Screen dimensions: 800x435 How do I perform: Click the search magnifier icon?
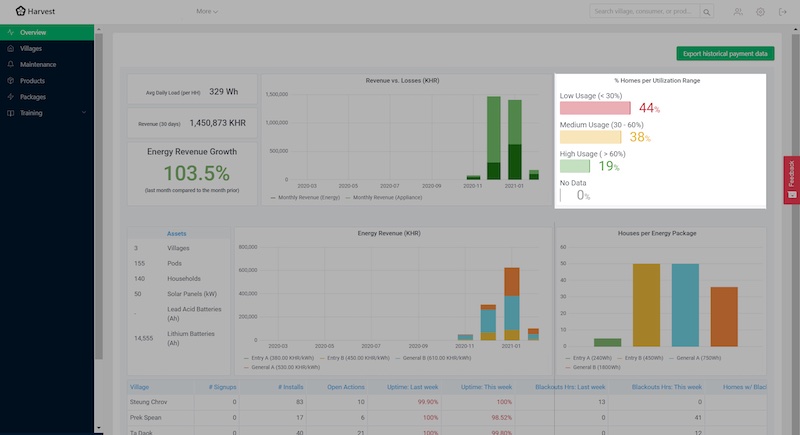point(707,12)
